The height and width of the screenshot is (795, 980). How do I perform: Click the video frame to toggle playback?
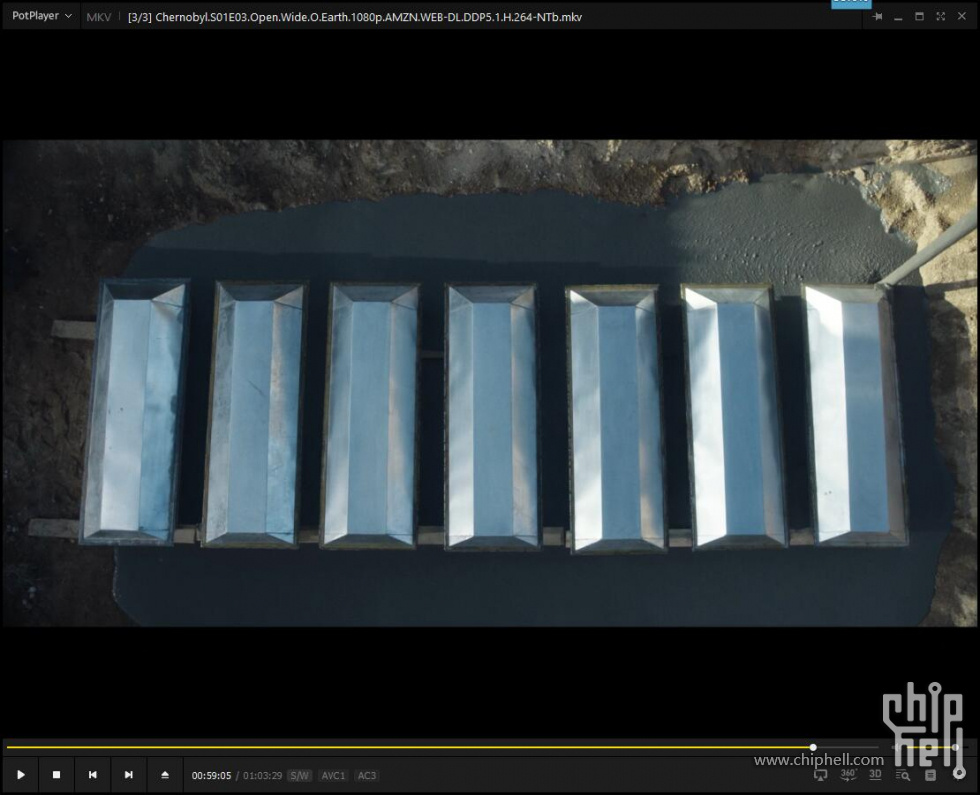pos(489,382)
